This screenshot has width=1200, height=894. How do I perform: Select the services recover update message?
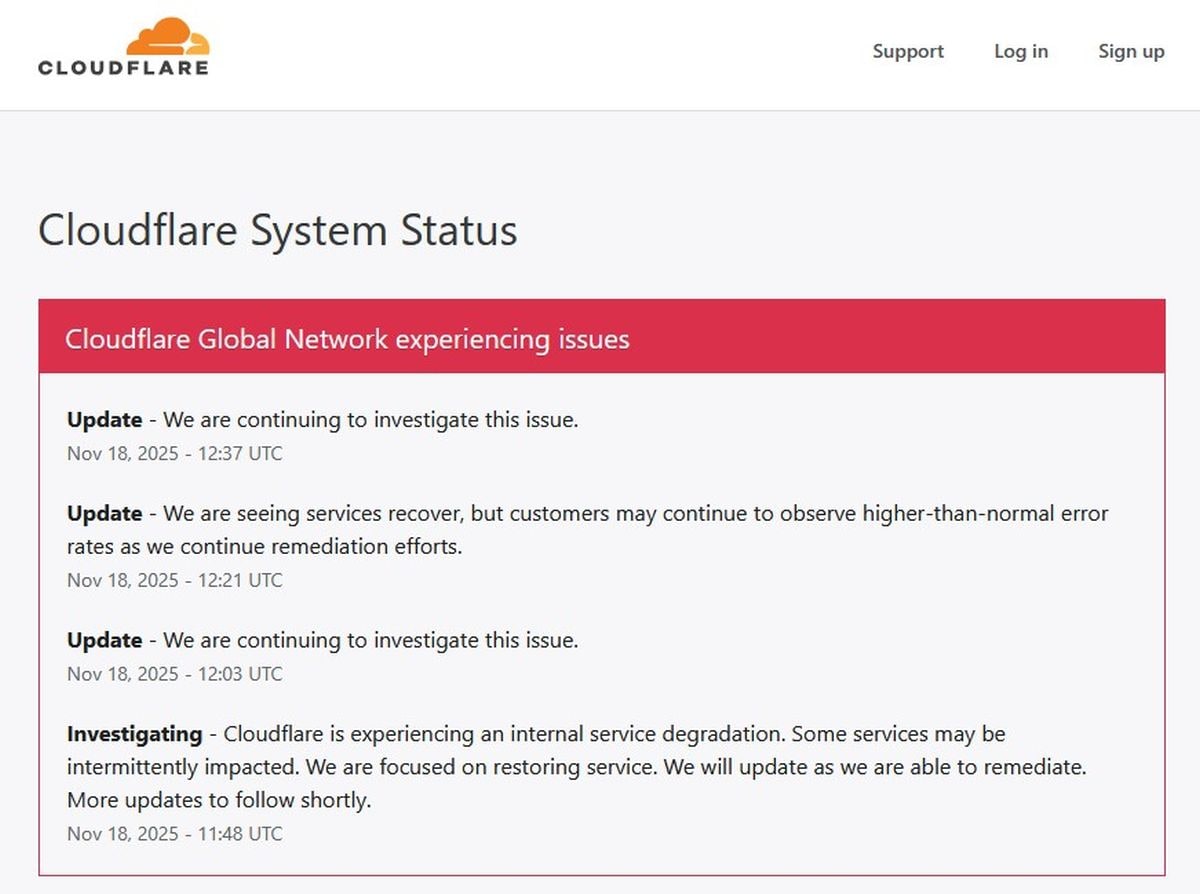pyautogui.click(x=587, y=530)
